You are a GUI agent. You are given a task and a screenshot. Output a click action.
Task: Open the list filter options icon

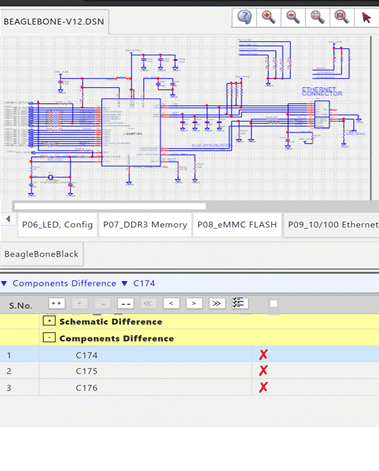[239, 303]
